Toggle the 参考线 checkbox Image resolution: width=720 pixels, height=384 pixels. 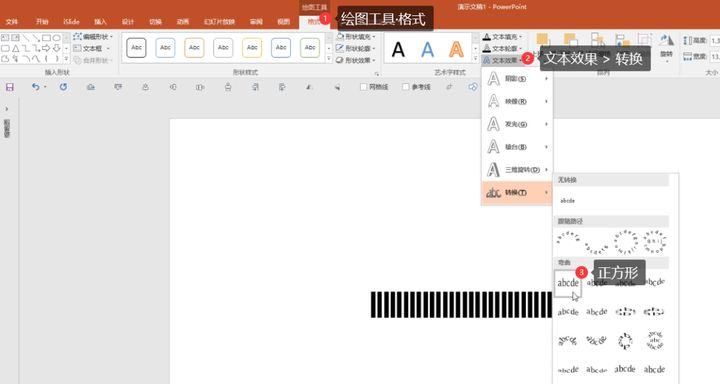point(405,87)
